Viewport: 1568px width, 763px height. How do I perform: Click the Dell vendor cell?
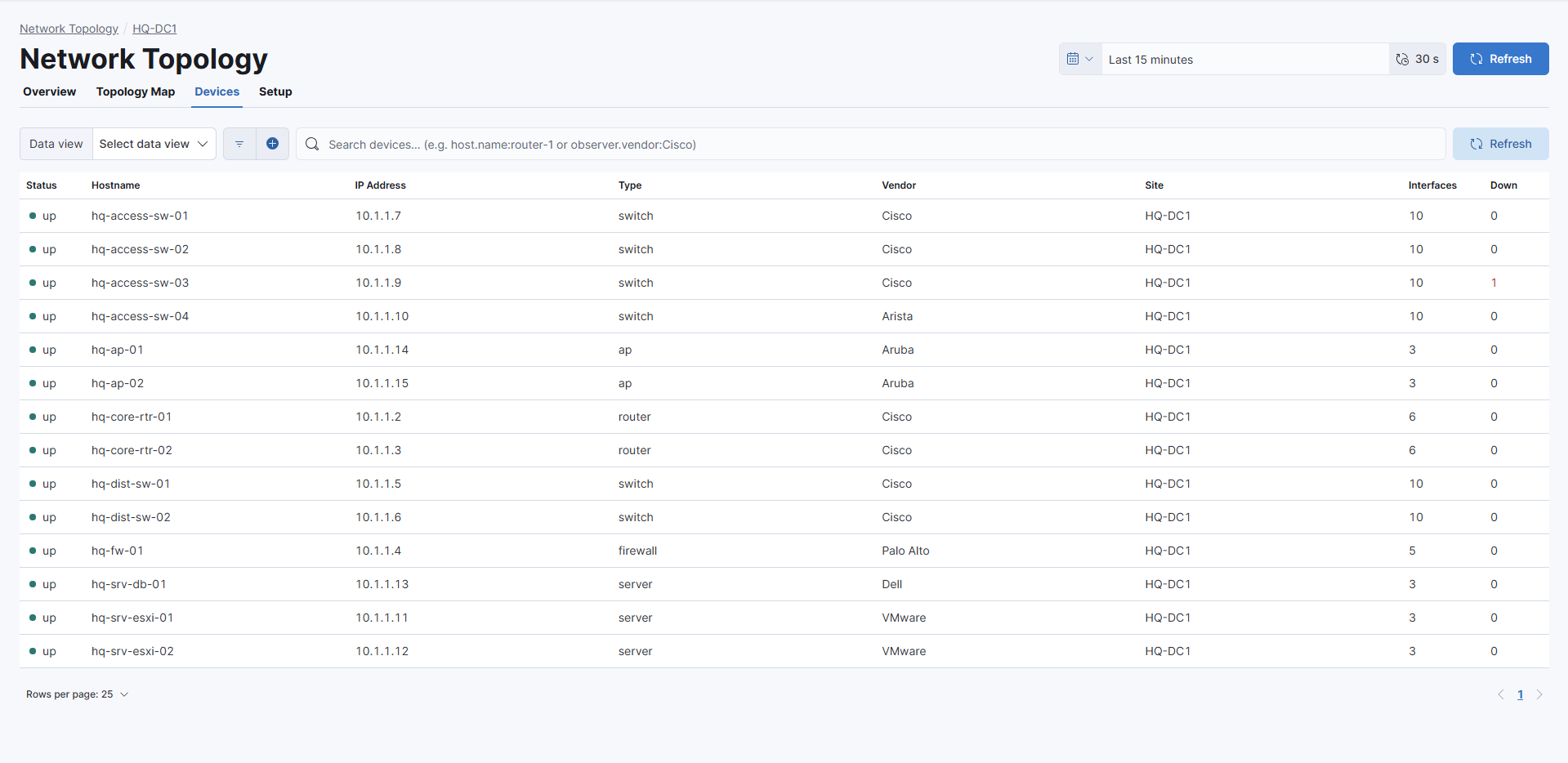point(891,584)
